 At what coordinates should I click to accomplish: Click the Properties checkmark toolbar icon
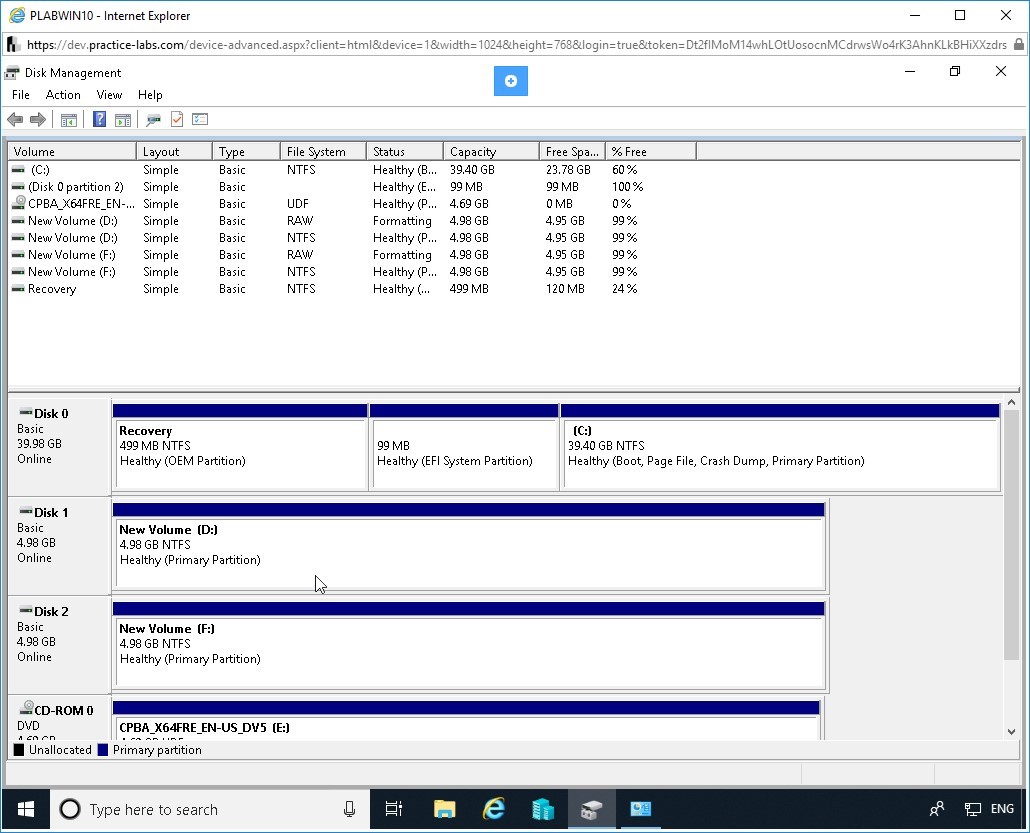[x=177, y=119]
